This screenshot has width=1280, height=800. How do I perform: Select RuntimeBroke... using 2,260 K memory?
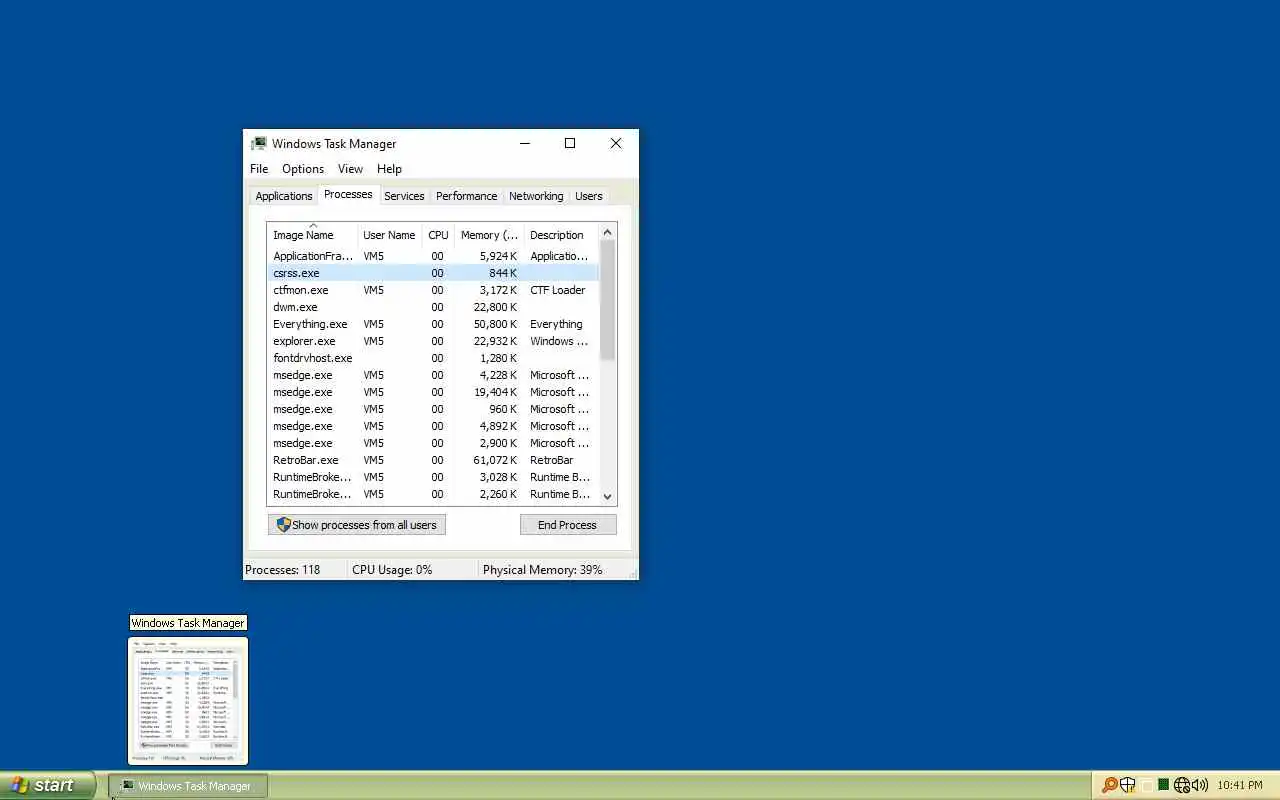tap(433, 494)
